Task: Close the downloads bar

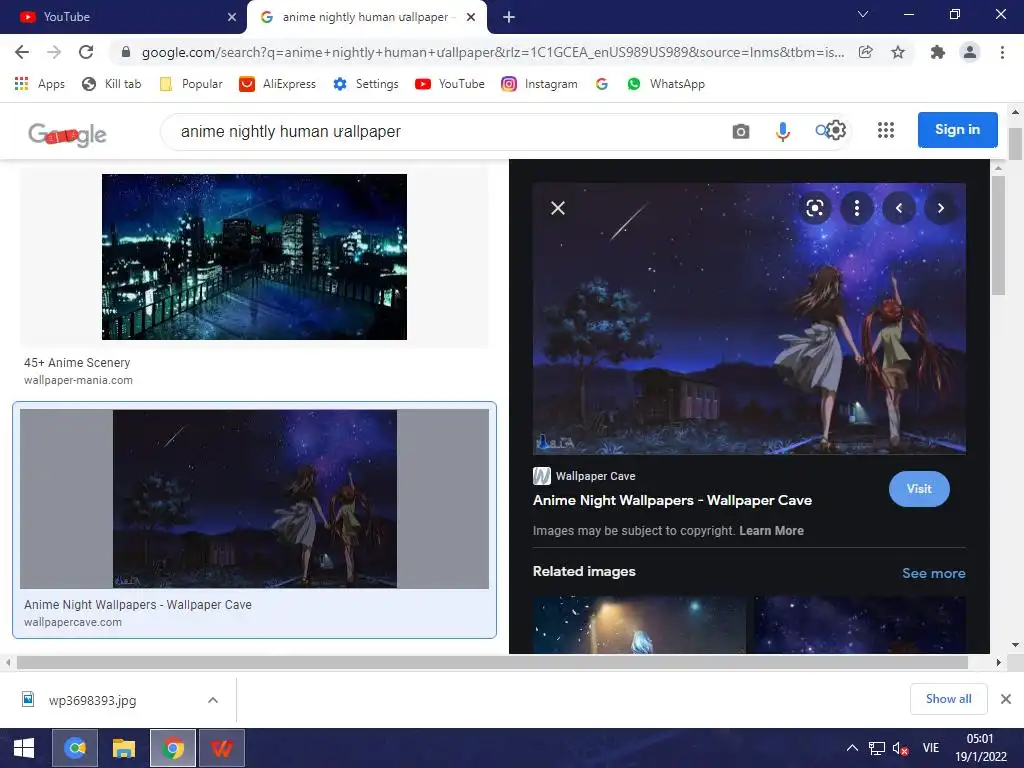Action: [x=1006, y=699]
